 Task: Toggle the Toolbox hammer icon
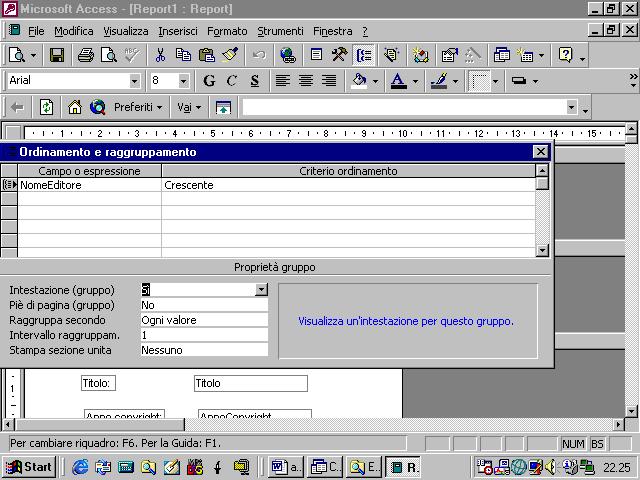coord(340,55)
